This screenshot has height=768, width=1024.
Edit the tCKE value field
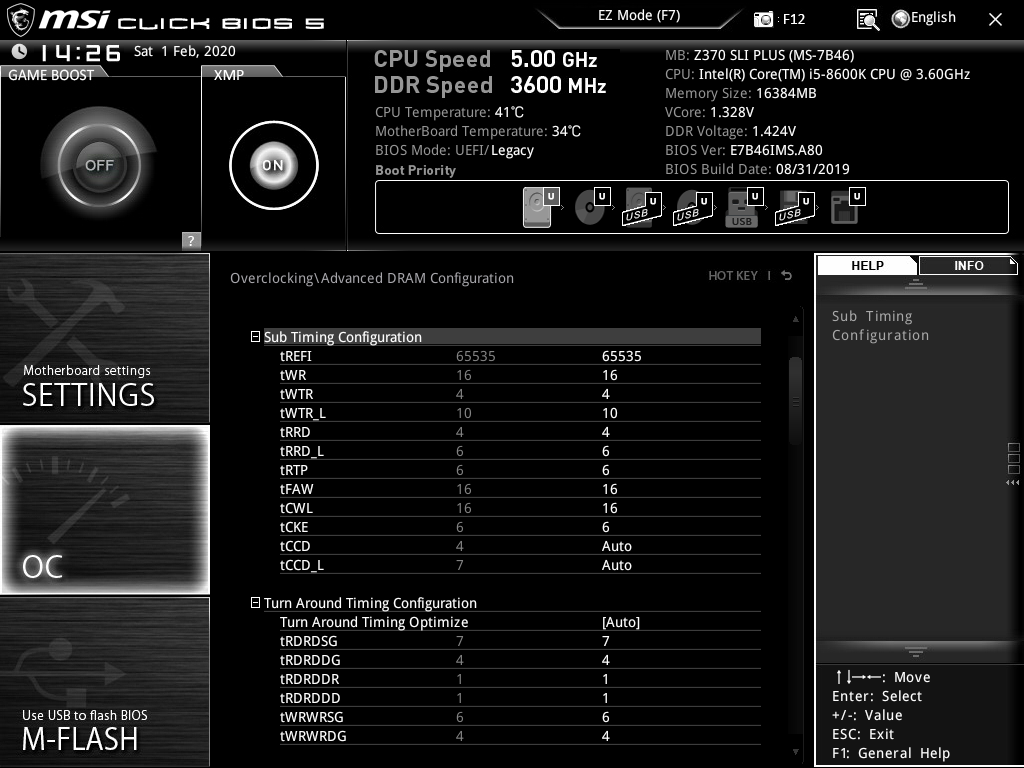tap(605, 526)
